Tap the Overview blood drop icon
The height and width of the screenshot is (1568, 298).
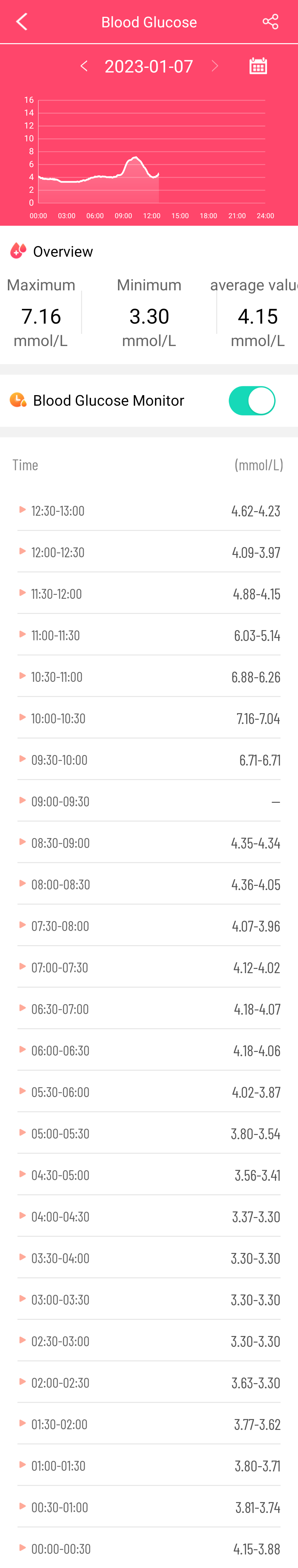[x=18, y=251]
